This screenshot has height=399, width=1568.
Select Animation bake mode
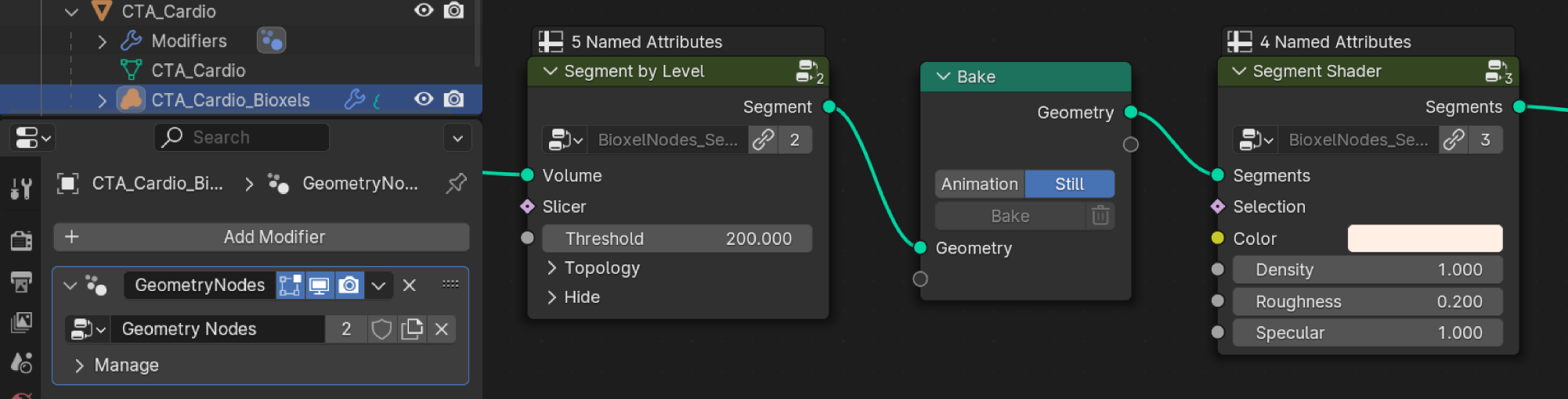[x=980, y=184]
